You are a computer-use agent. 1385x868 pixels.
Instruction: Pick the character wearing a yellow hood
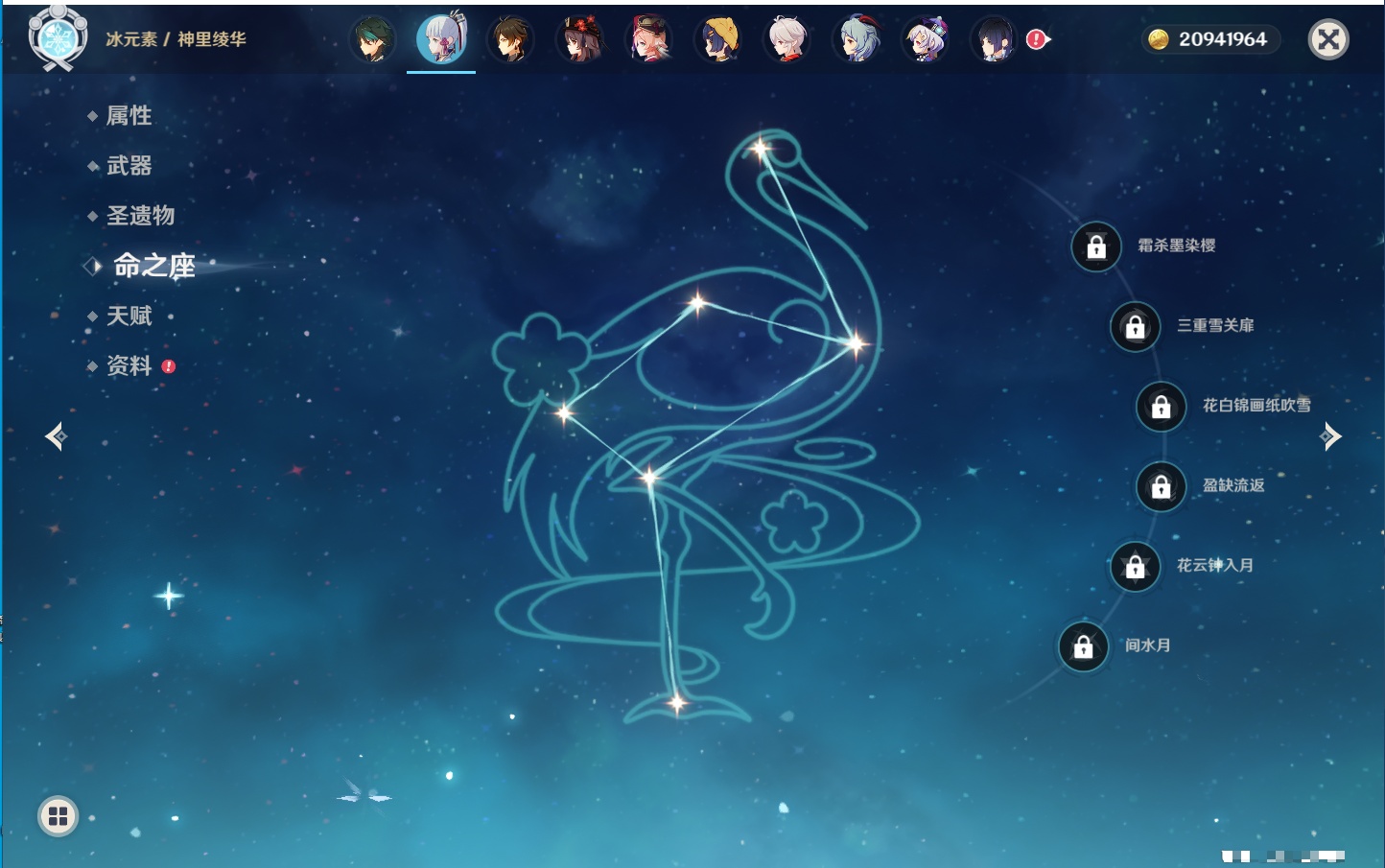pos(718,39)
